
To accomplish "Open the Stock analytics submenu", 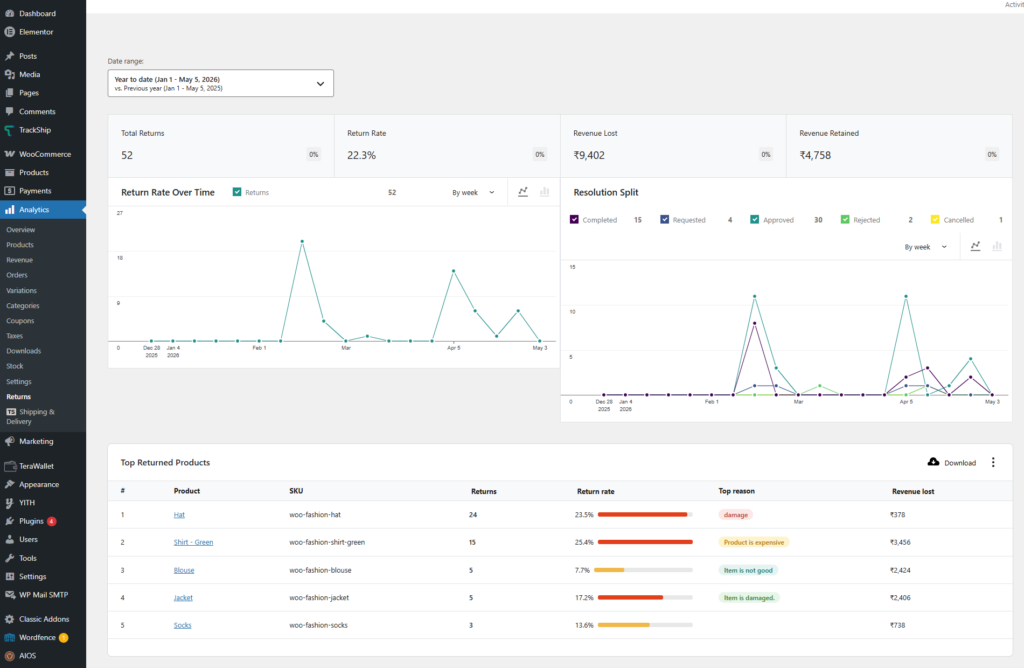I will pos(14,366).
